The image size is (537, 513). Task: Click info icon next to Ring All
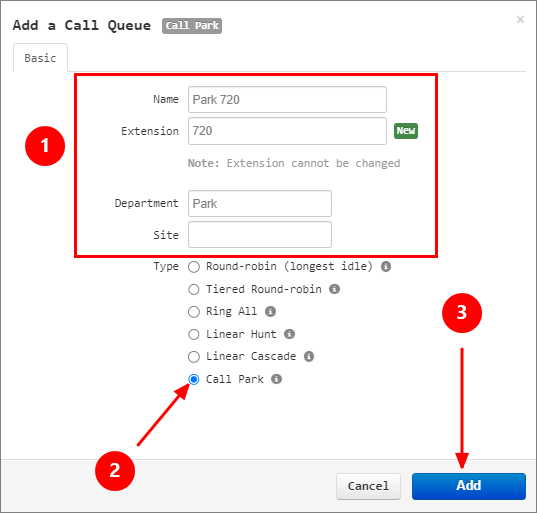click(x=270, y=311)
